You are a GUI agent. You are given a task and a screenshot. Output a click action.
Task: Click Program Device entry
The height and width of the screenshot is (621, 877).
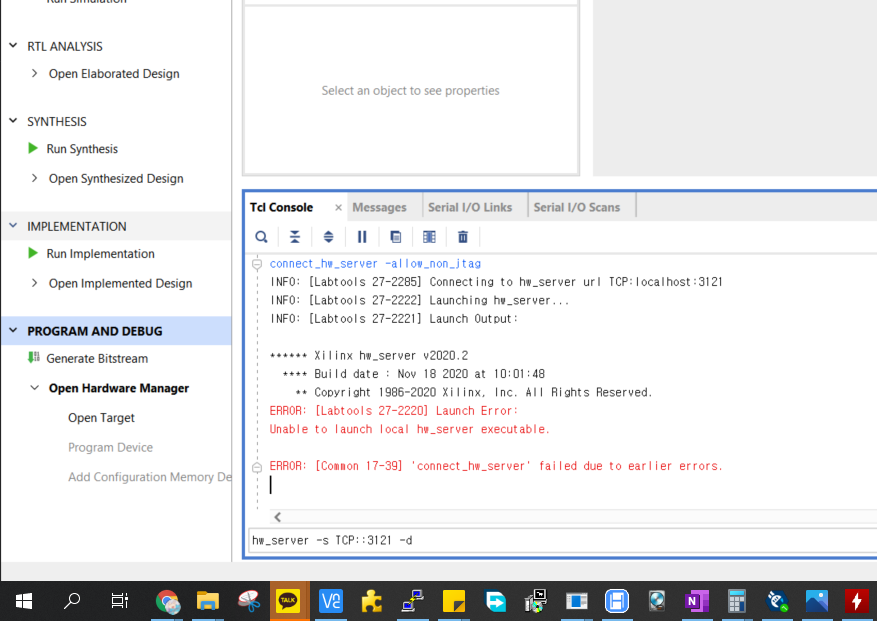(x=110, y=448)
